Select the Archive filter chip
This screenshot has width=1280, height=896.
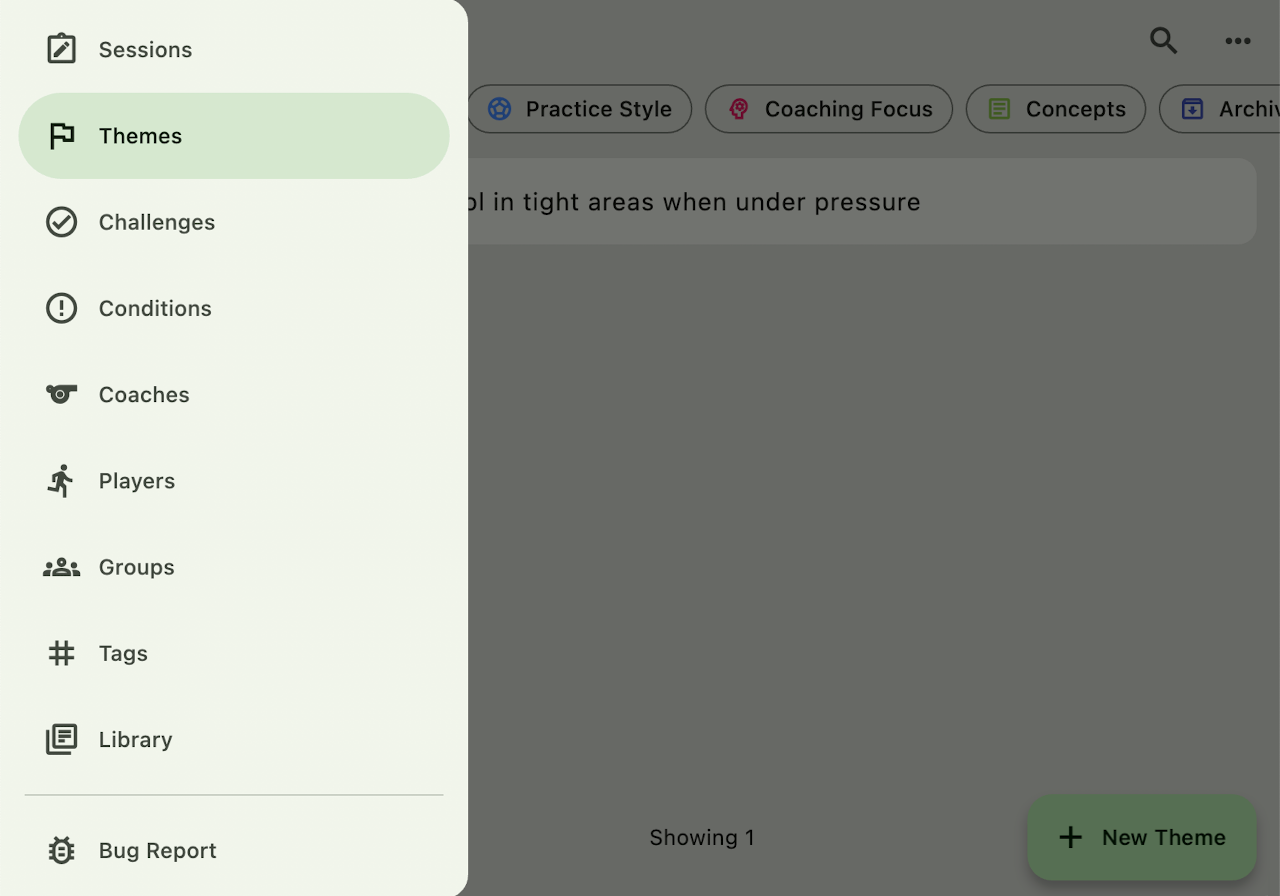coord(1225,109)
